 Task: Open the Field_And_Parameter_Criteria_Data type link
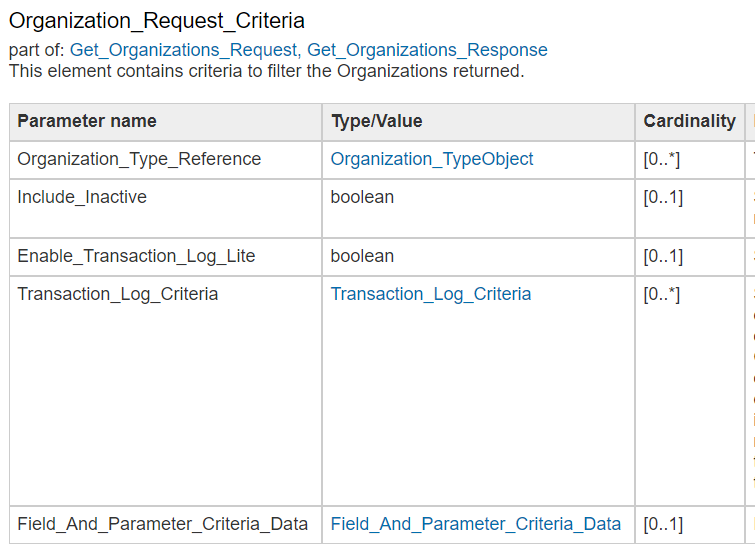476,524
